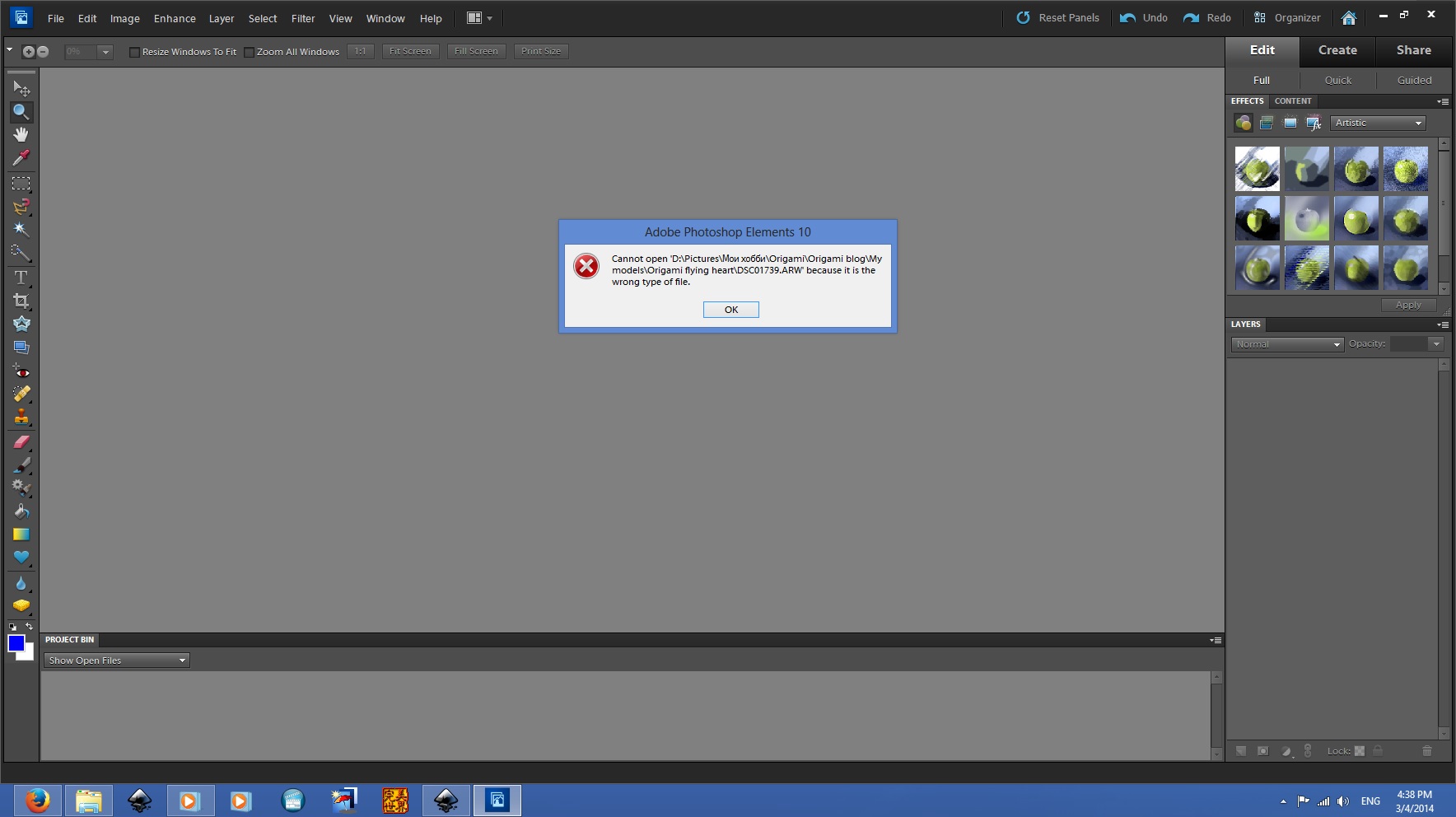Select the Clone Stamp tool
Screen dimensions: 1456x817
point(21,417)
